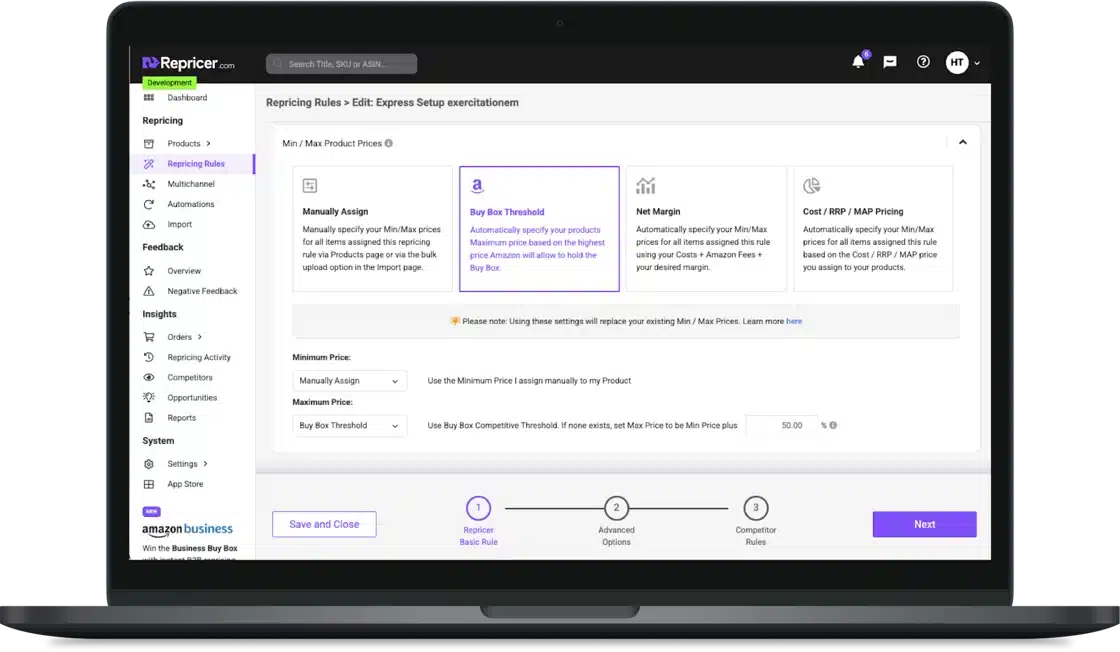Screen dimensions: 1120x652
Task: Click the Overview star icon
Action: pyautogui.click(x=149, y=271)
